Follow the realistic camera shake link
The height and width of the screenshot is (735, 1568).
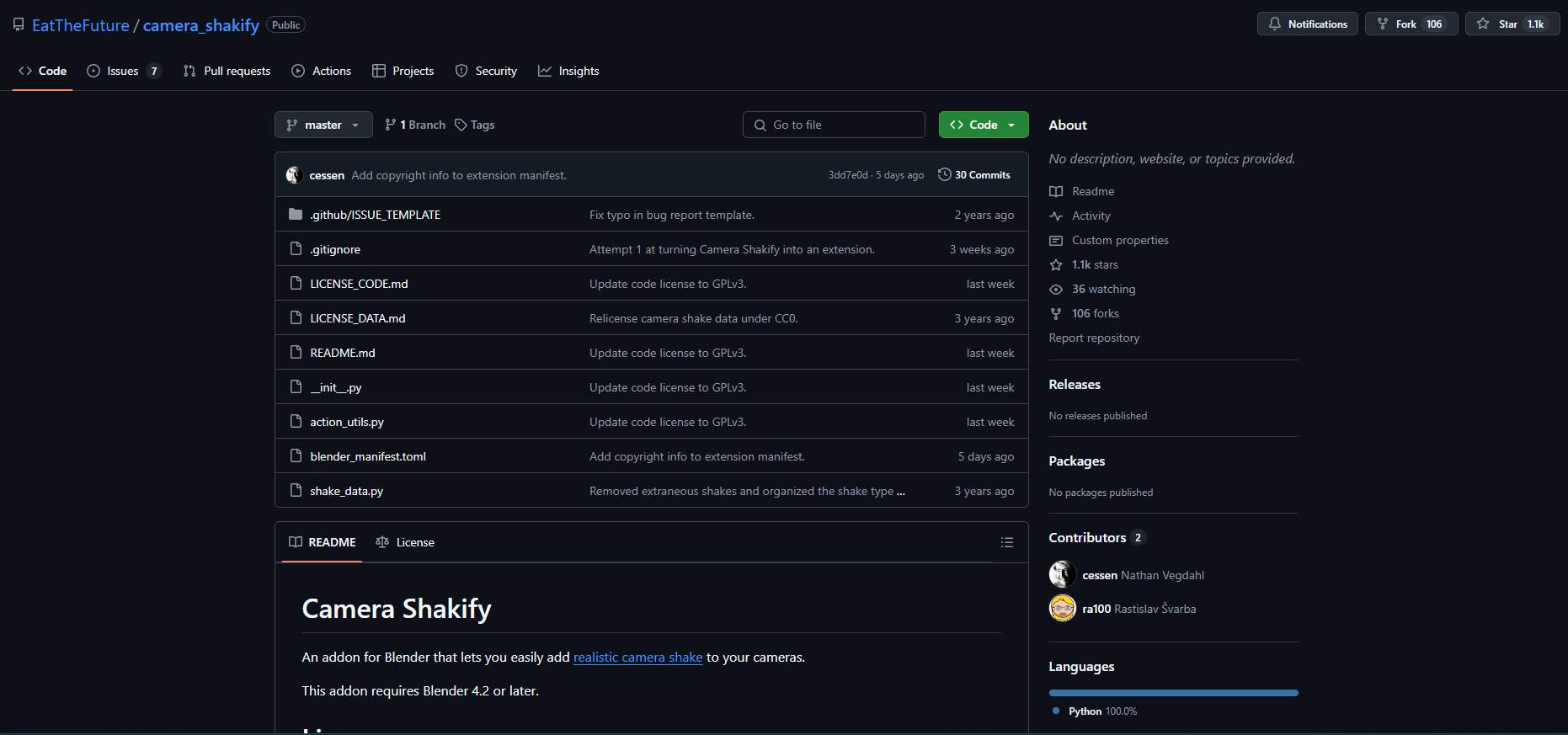[637, 657]
